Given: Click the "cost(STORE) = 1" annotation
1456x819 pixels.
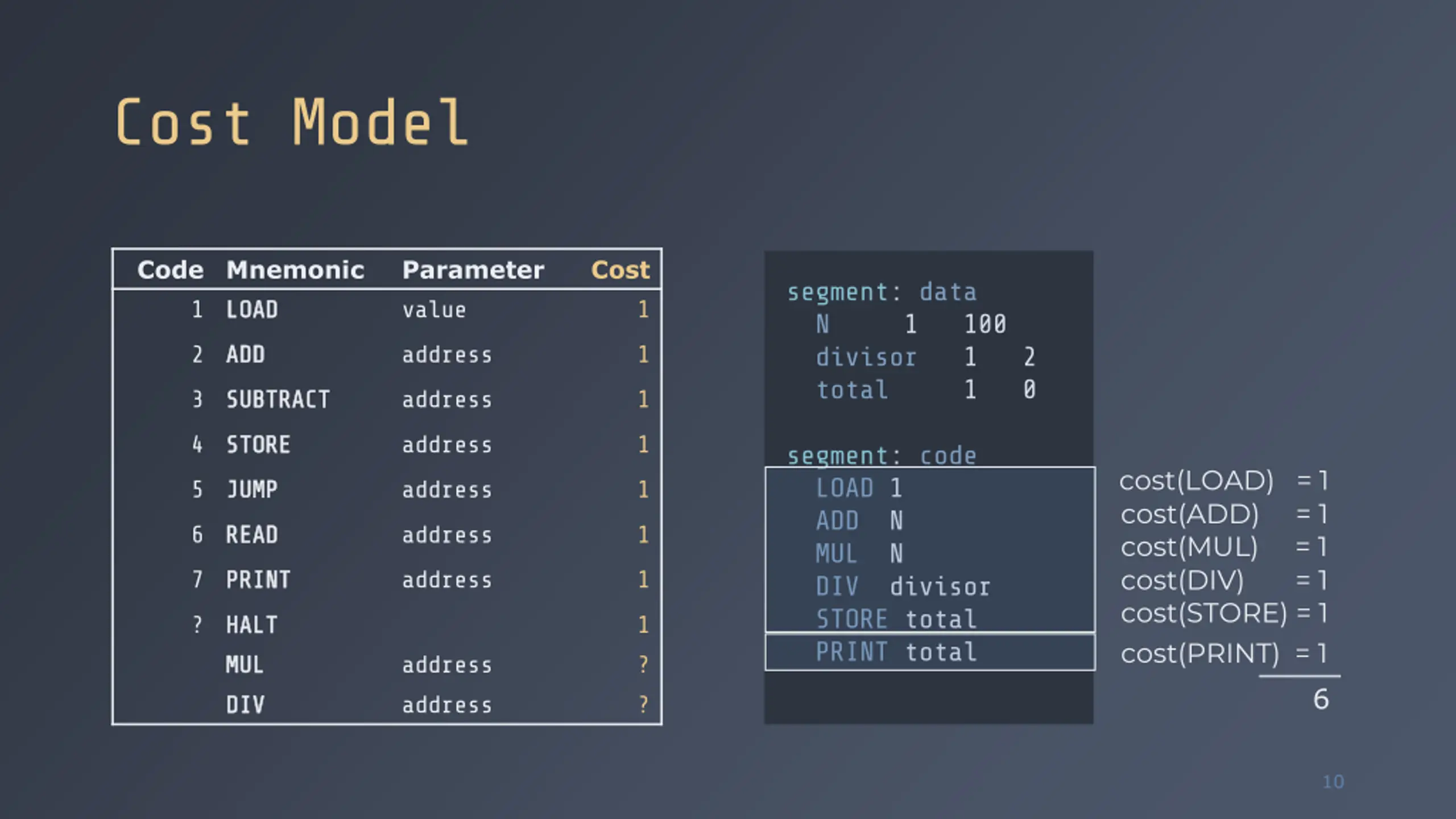Looking at the screenshot, I should point(1224,614).
